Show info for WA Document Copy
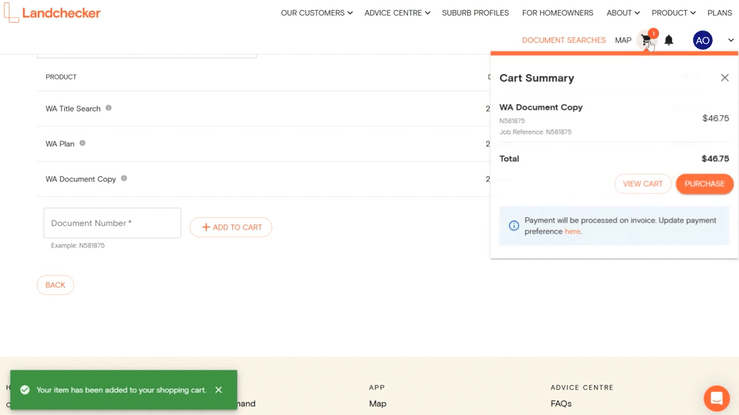The height and width of the screenshot is (415, 739). coord(124,179)
